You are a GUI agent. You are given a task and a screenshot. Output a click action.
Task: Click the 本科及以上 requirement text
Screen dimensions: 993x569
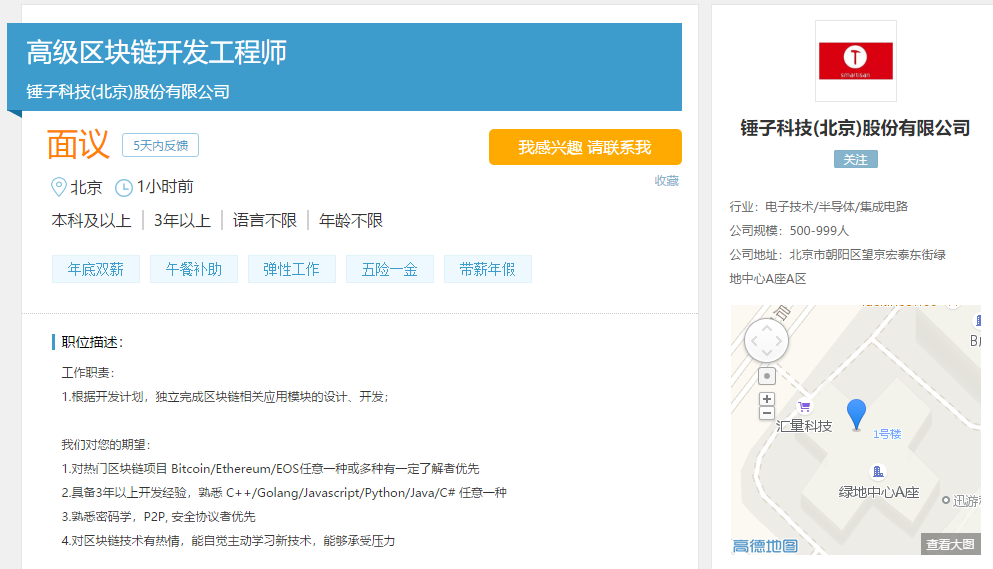(x=91, y=221)
